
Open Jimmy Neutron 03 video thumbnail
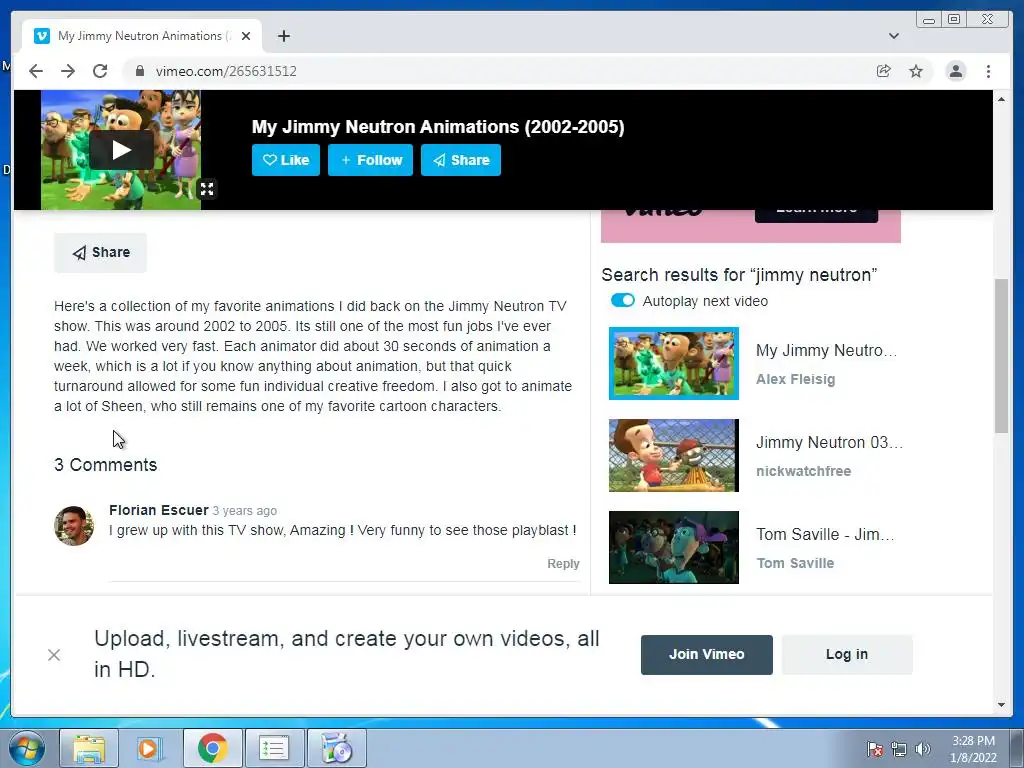click(673, 455)
